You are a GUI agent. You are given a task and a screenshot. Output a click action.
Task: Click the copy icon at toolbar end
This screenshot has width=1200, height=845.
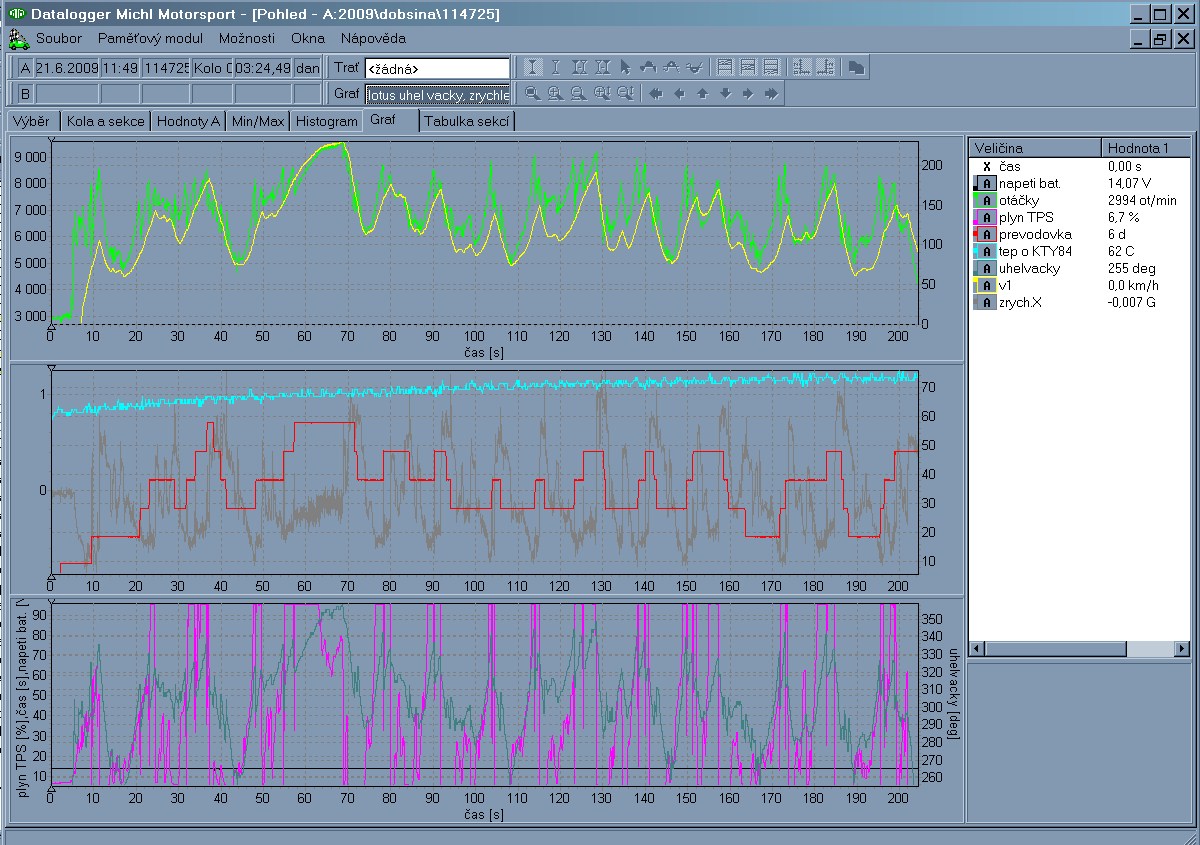click(x=855, y=68)
